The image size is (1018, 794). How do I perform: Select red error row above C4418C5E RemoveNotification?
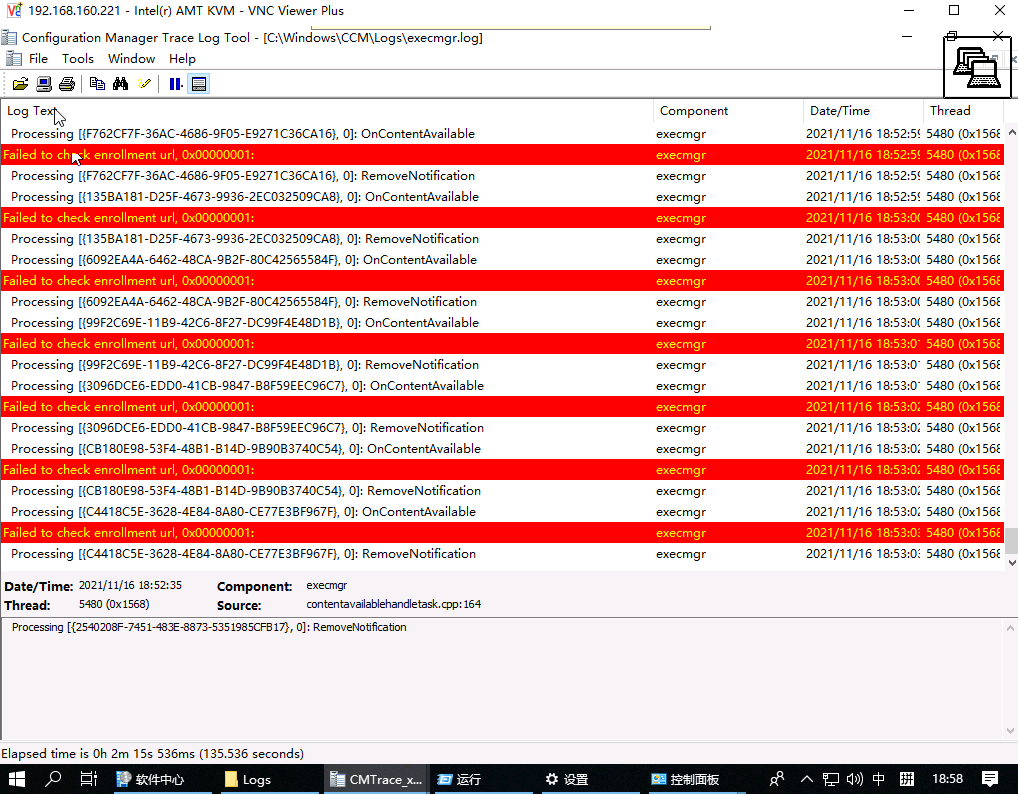[x=502, y=532]
